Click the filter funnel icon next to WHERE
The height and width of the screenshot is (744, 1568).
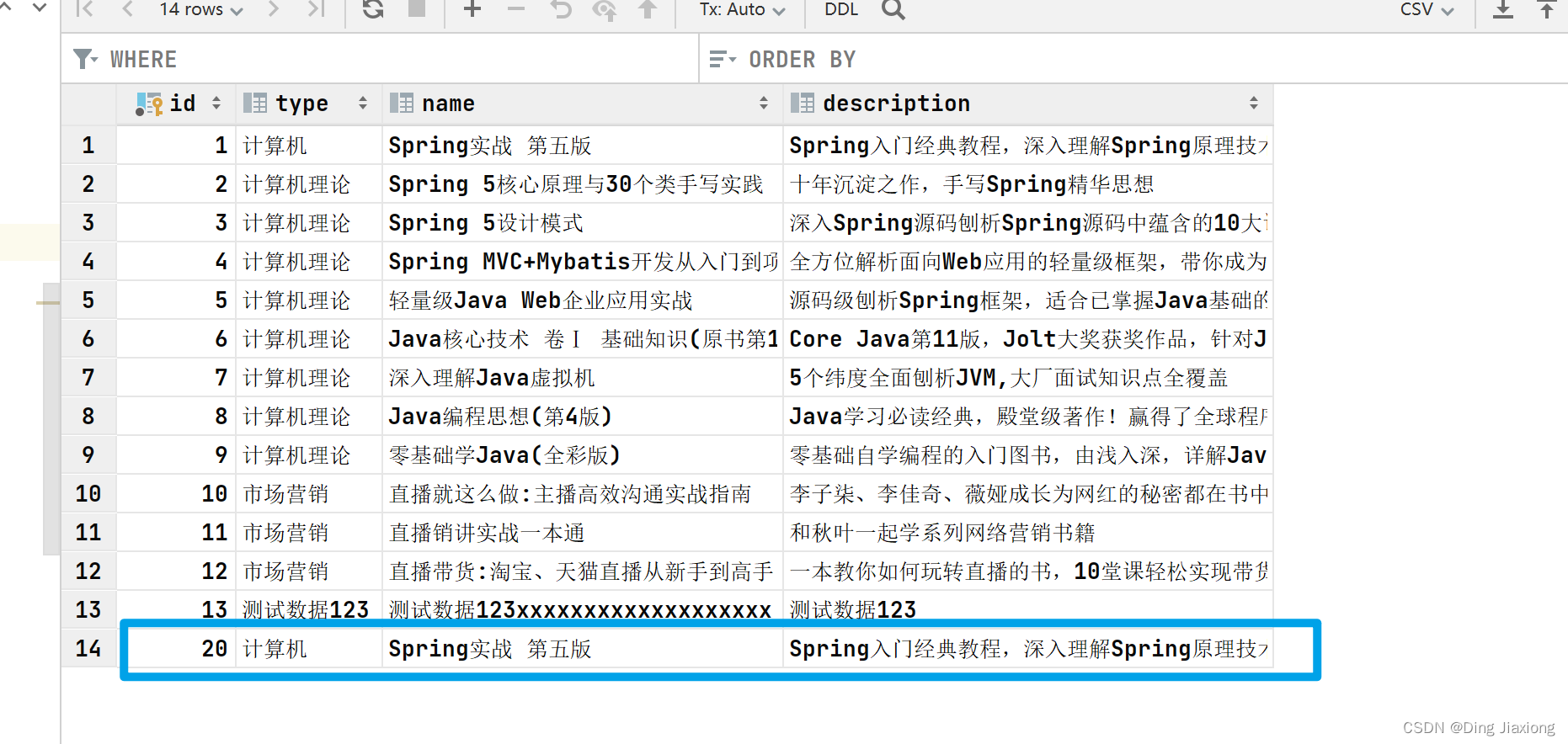point(85,59)
